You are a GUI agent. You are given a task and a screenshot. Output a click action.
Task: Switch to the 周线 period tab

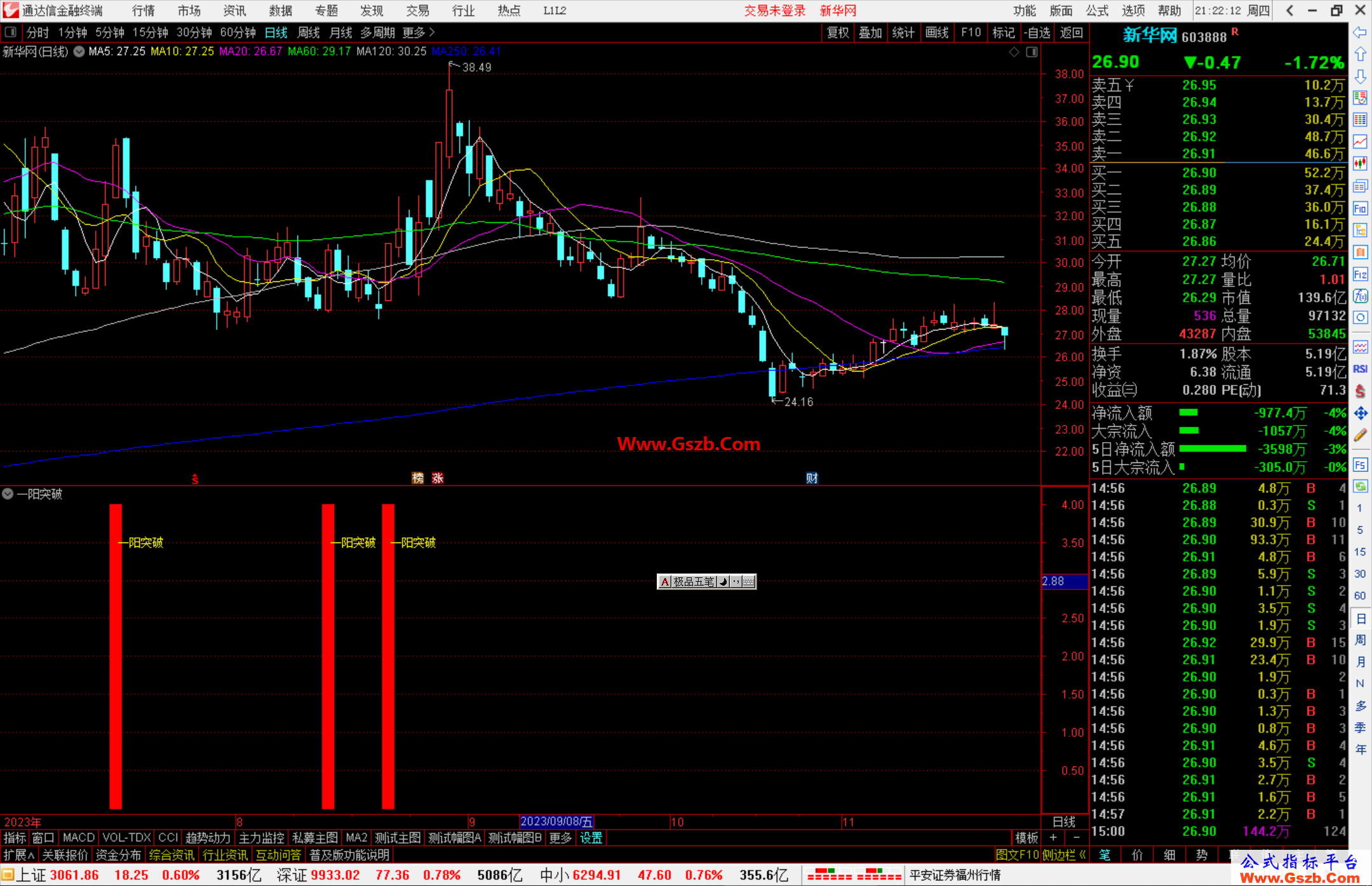(x=309, y=32)
